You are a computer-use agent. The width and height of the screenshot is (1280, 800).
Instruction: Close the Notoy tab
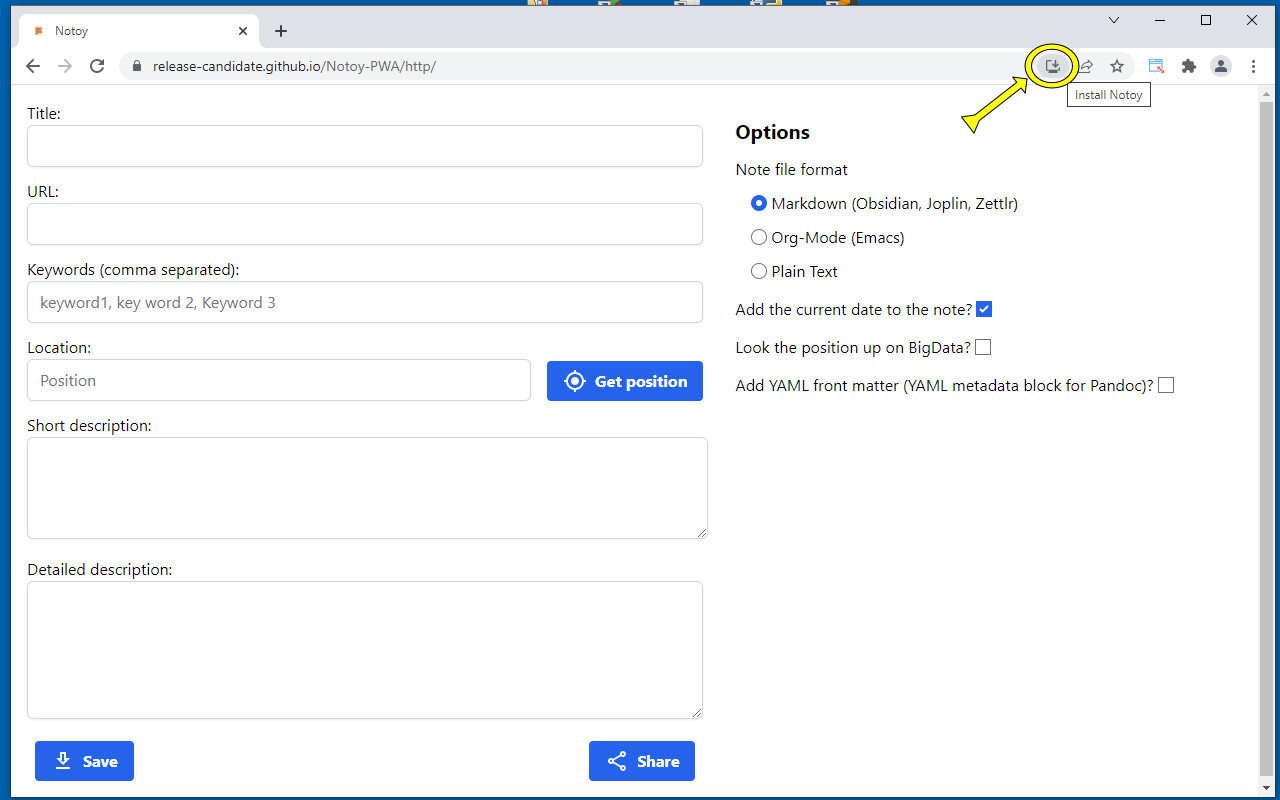point(243,31)
